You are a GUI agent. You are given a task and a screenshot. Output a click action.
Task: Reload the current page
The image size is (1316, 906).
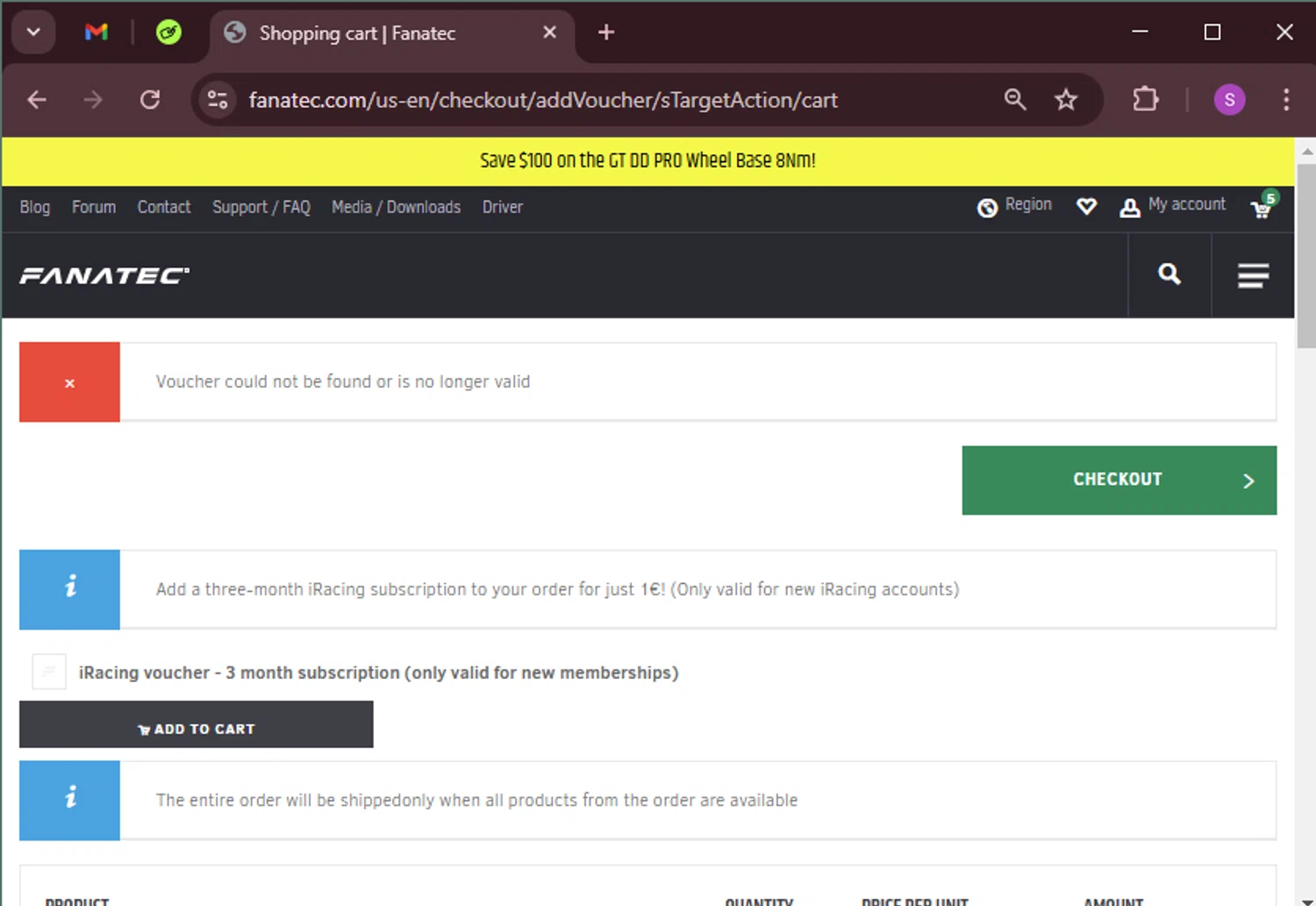point(150,100)
